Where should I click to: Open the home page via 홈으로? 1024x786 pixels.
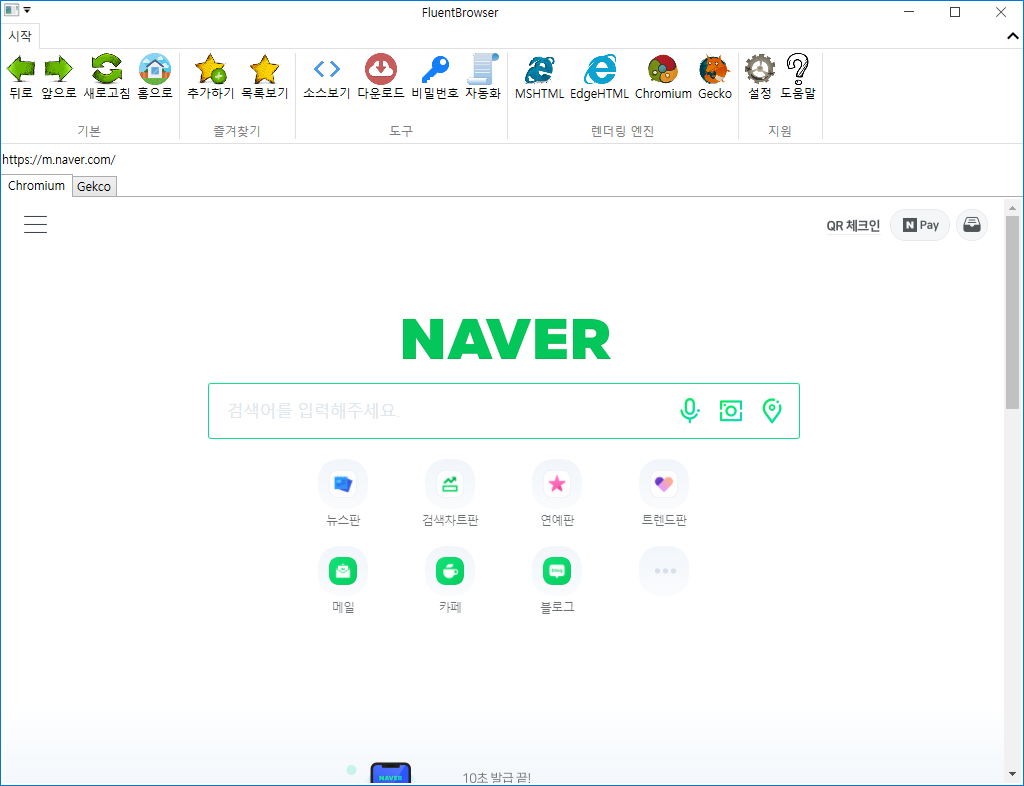click(155, 76)
